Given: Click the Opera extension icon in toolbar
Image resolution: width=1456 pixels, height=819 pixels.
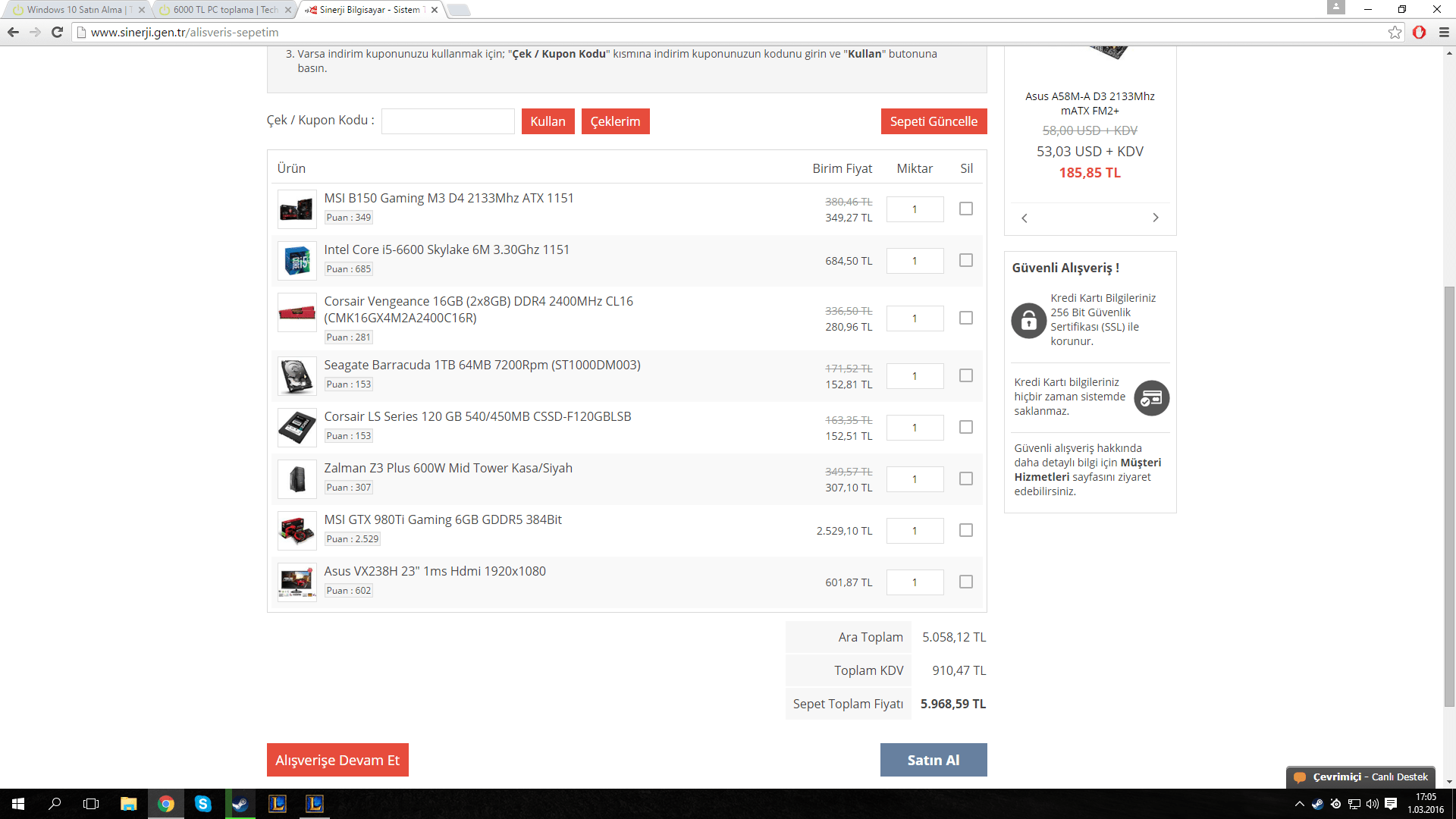Looking at the screenshot, I should [x=1420, y=32].
